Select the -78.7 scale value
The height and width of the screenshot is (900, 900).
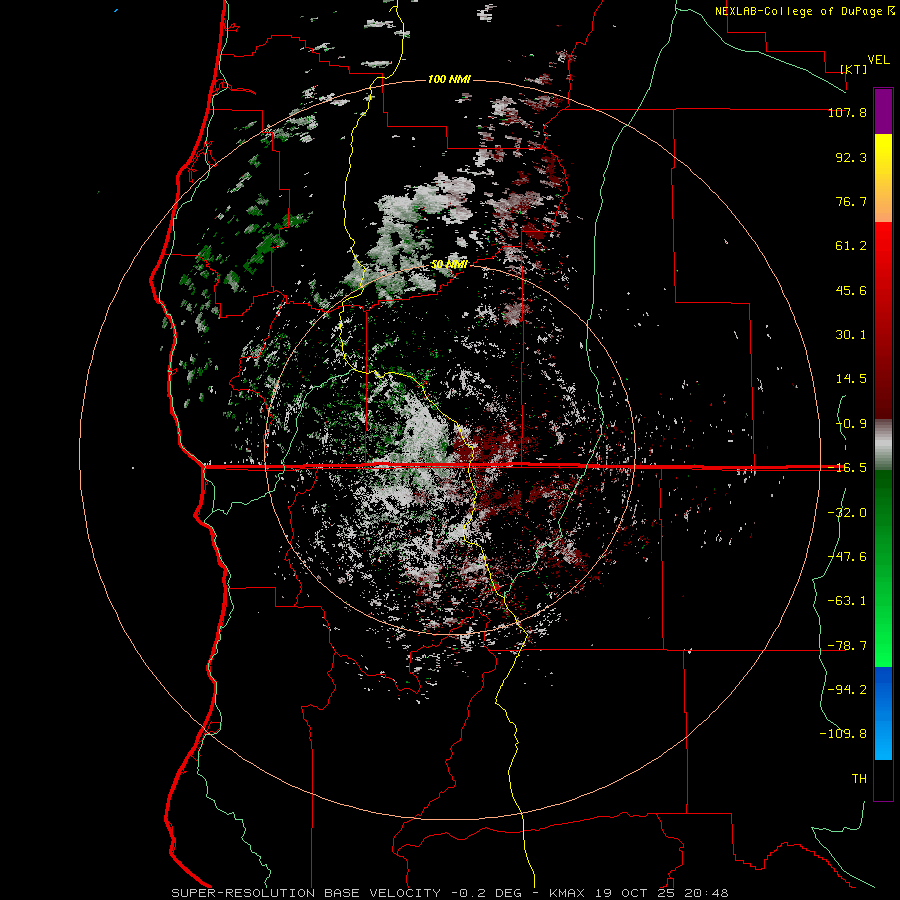click(847, 646)
